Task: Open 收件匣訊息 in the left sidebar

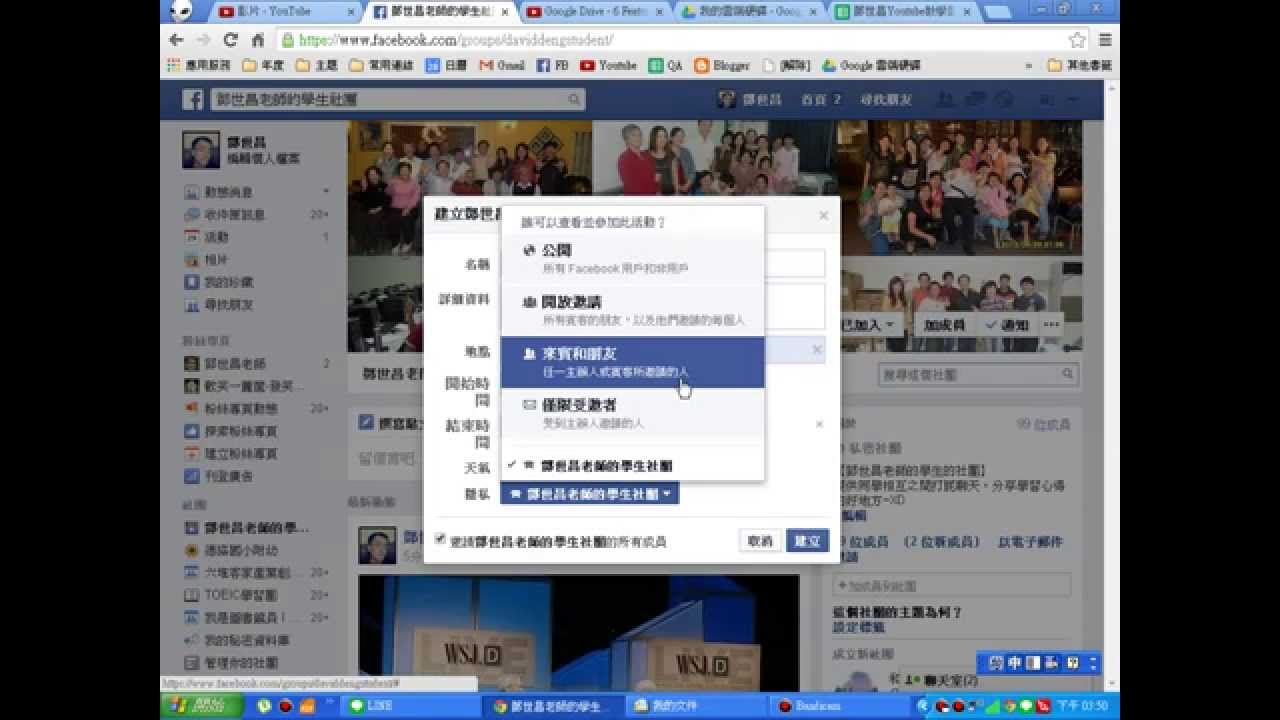Action: (x=235, y=215)
